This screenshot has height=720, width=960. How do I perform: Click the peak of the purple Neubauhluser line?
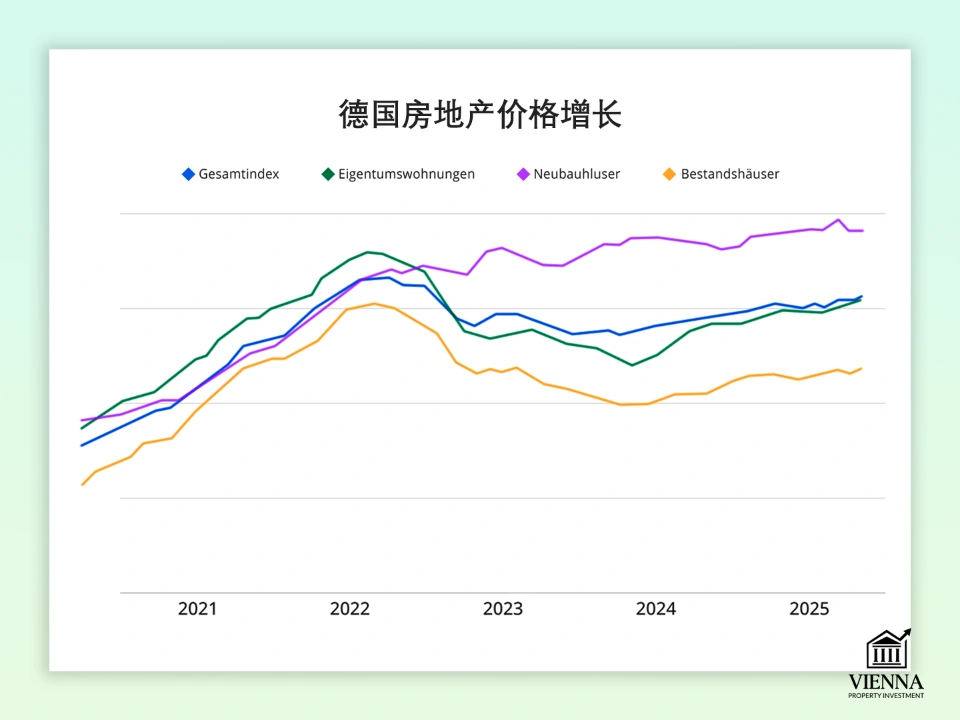(836, 221)
